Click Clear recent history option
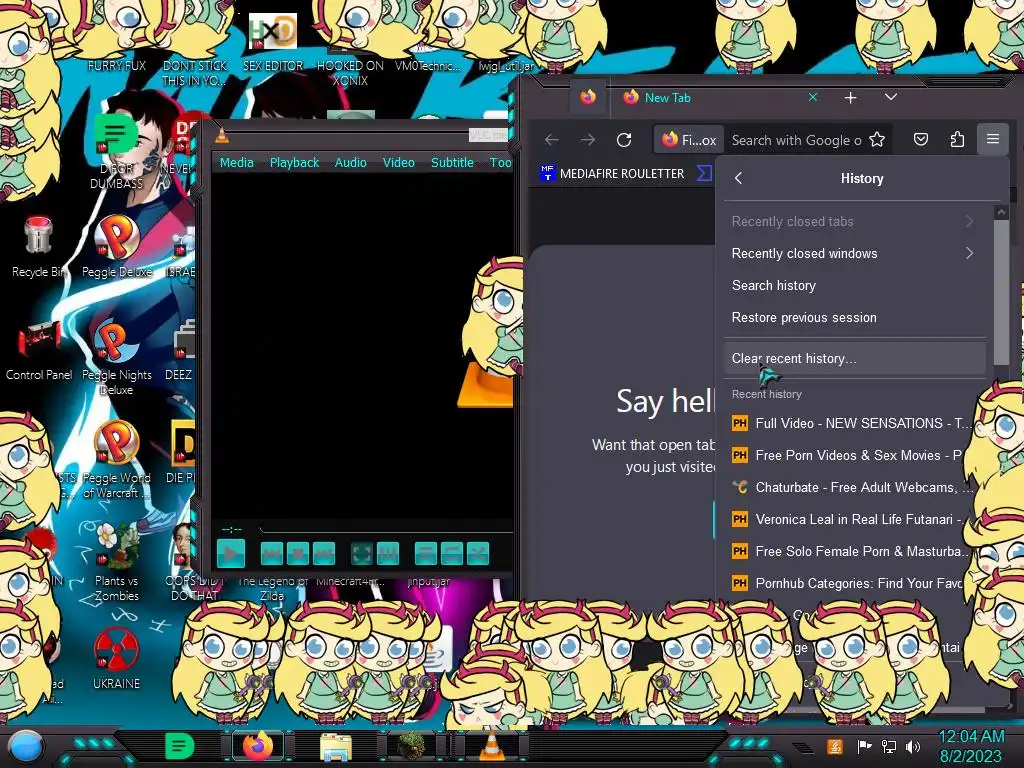The height and width of the screenshot is (768, 1024). pyautogui.click(x=854, y=359)
